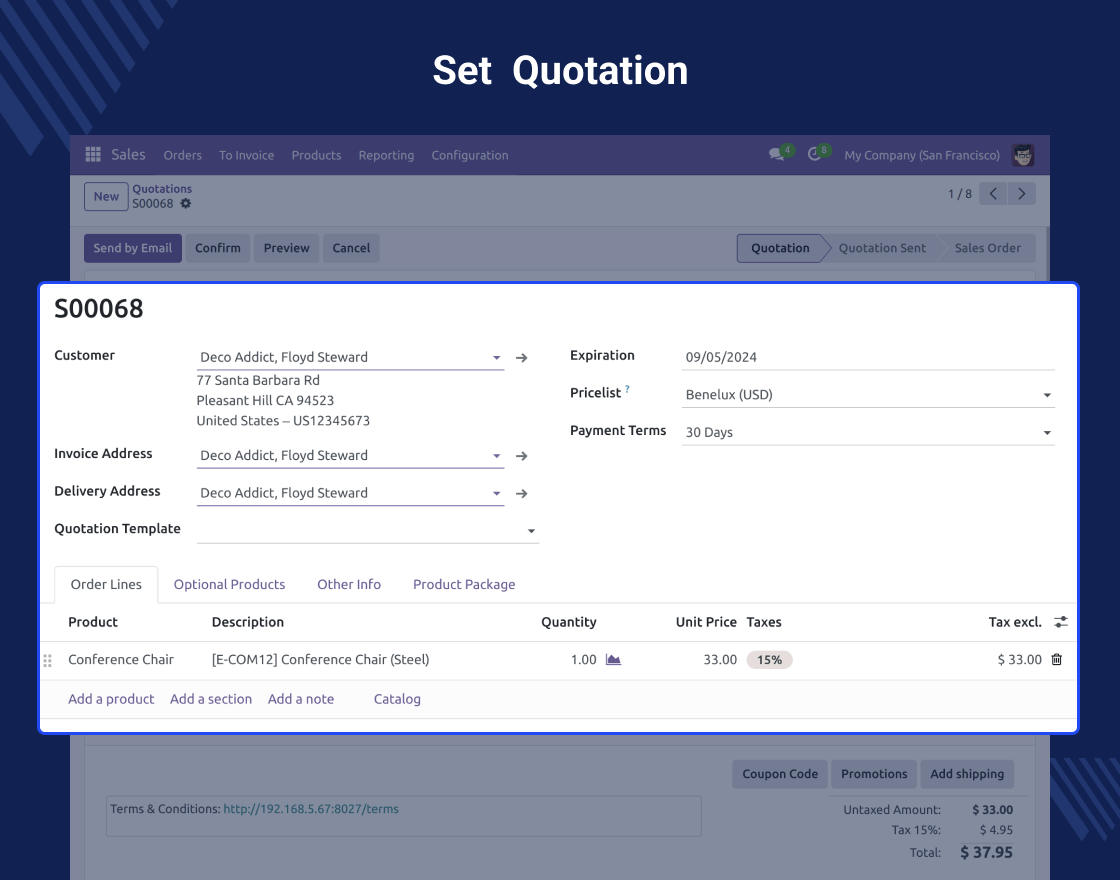Screen dimensions: 1120x880
Task: Grab the drag handle of Conference Chair row
Action: pos(48,661)
